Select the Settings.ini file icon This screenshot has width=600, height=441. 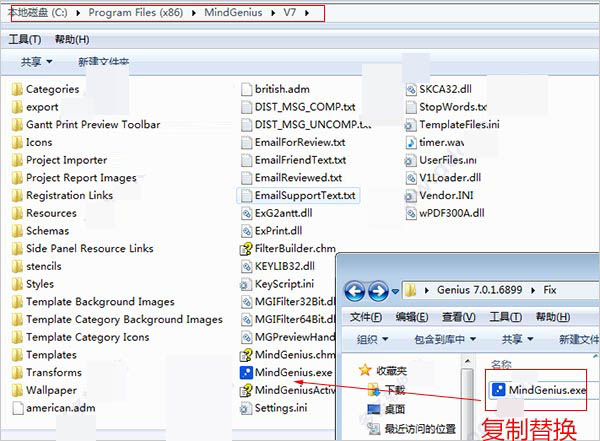245,408
